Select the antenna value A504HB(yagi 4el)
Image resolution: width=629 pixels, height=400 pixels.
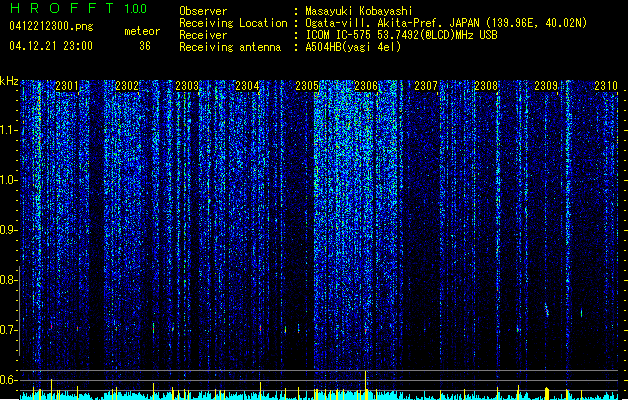pyautogui.click(x=353, y=47)
